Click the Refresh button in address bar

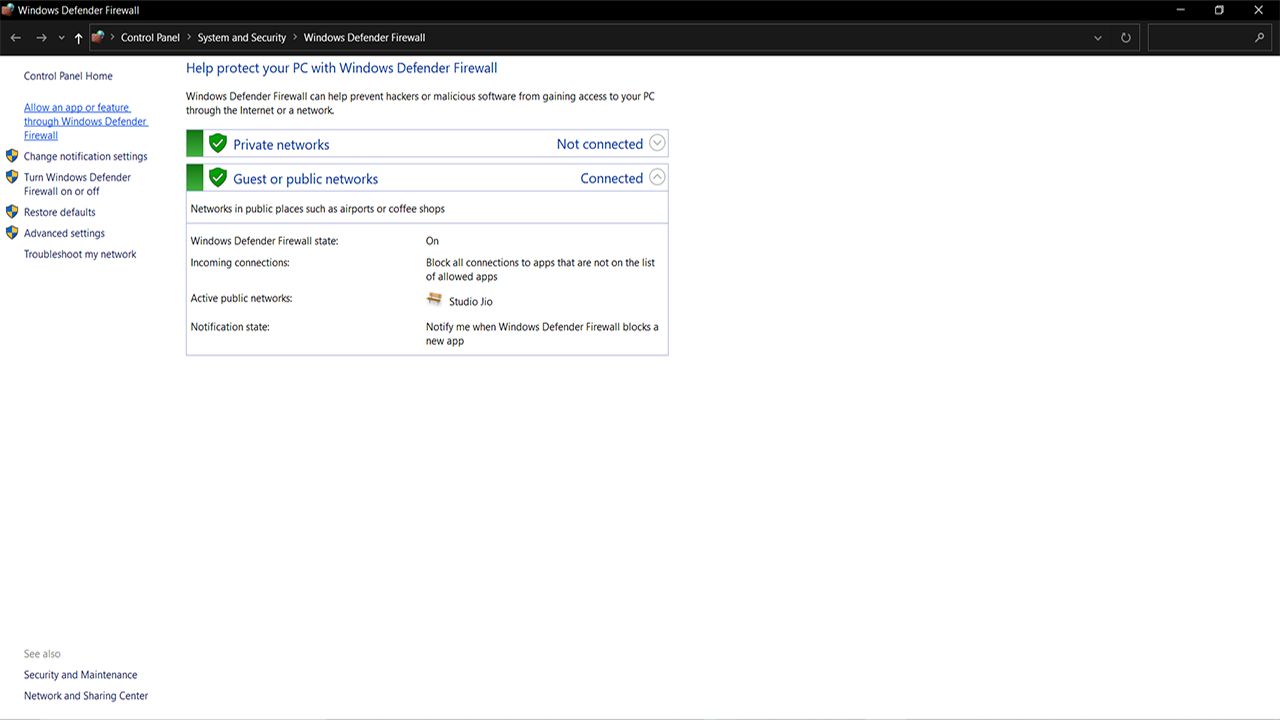1125,38
